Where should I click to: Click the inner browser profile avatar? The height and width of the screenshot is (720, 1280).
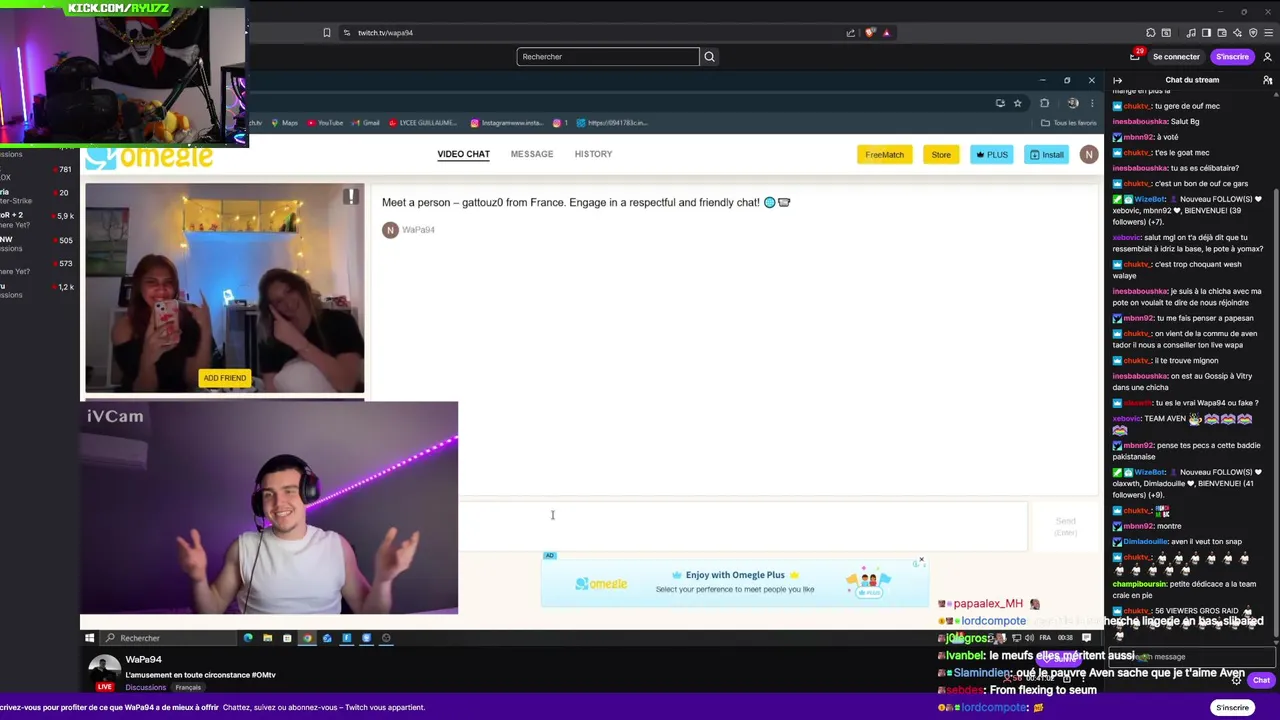coord(1073,103)
